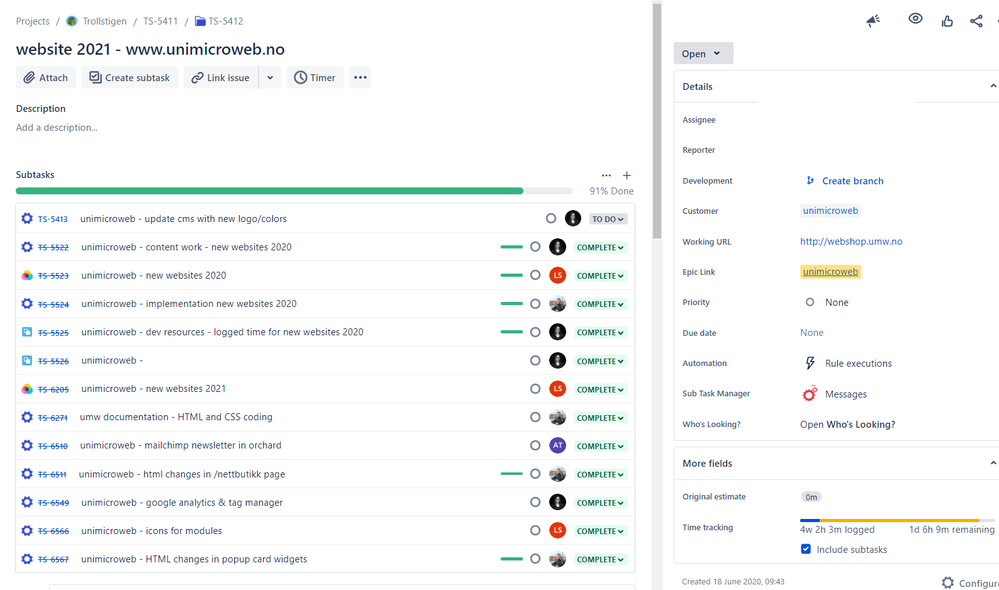Change TS-5522 COMPLETE status dropdown
The height and width of the screenshot is (590, 999).
[600, 247]
